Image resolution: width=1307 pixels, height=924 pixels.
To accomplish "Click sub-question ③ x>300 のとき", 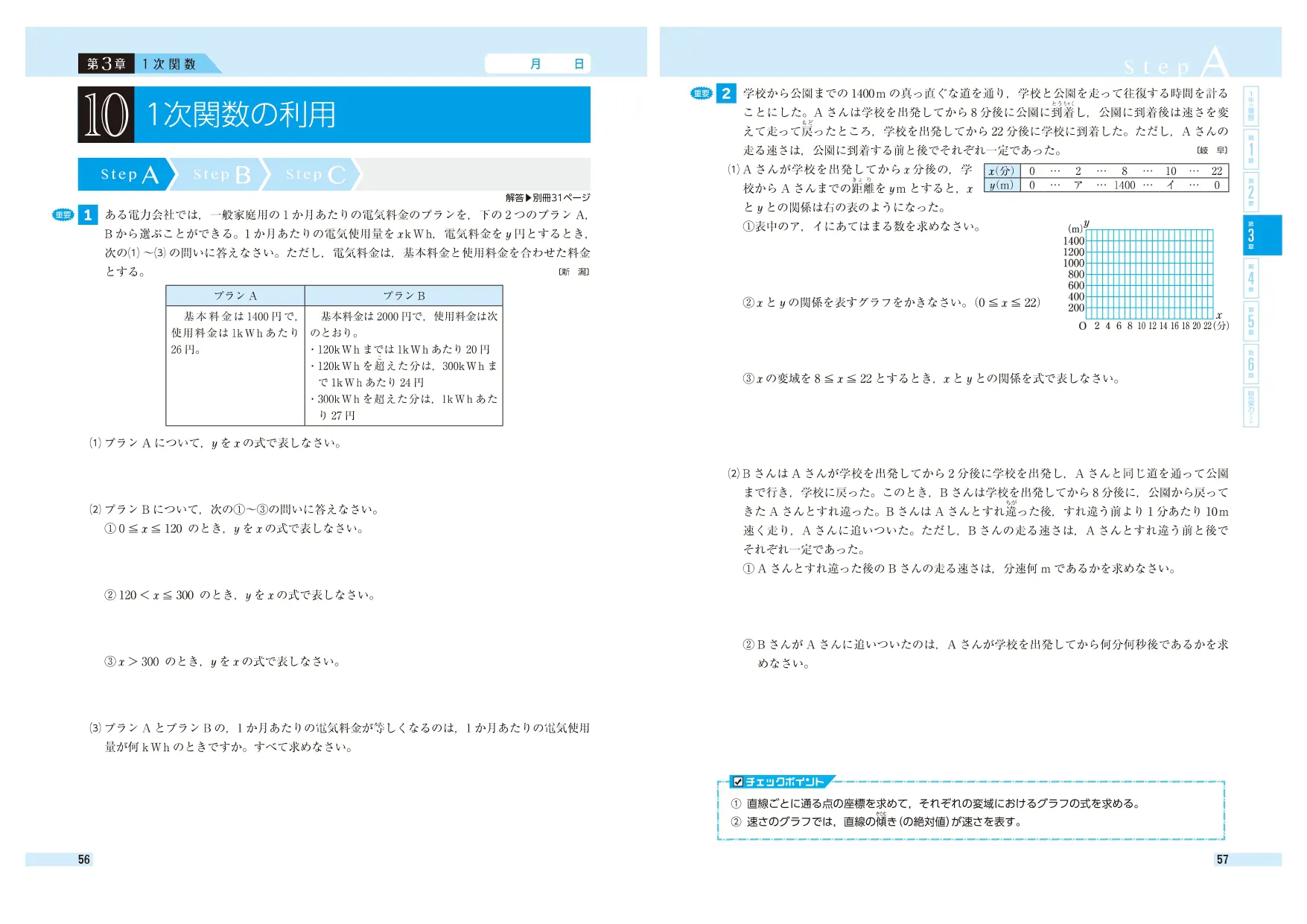I will (223, 661).
